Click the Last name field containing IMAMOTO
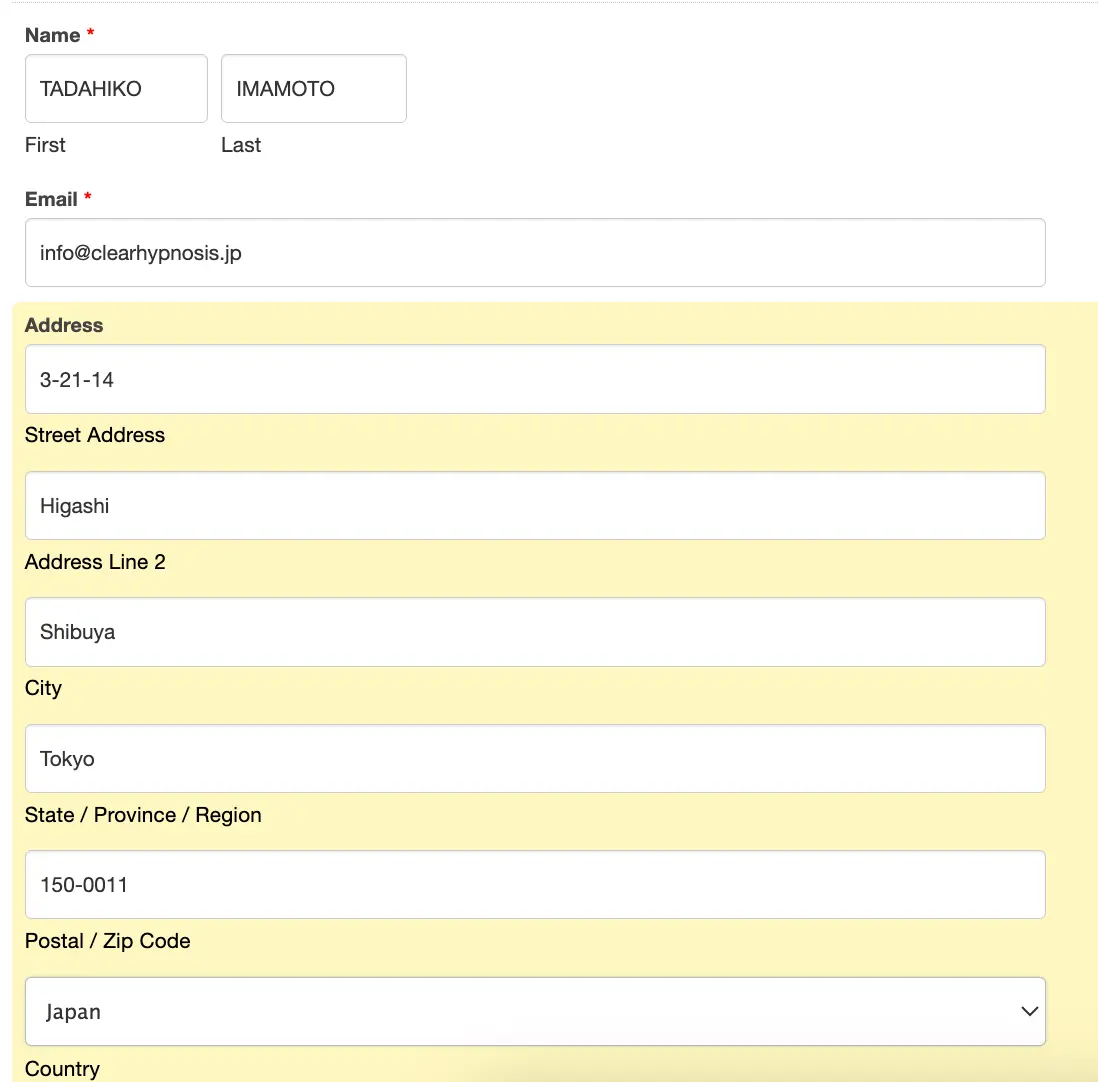The height and width of the screenshot is (1082, 1098). (313, 89)
